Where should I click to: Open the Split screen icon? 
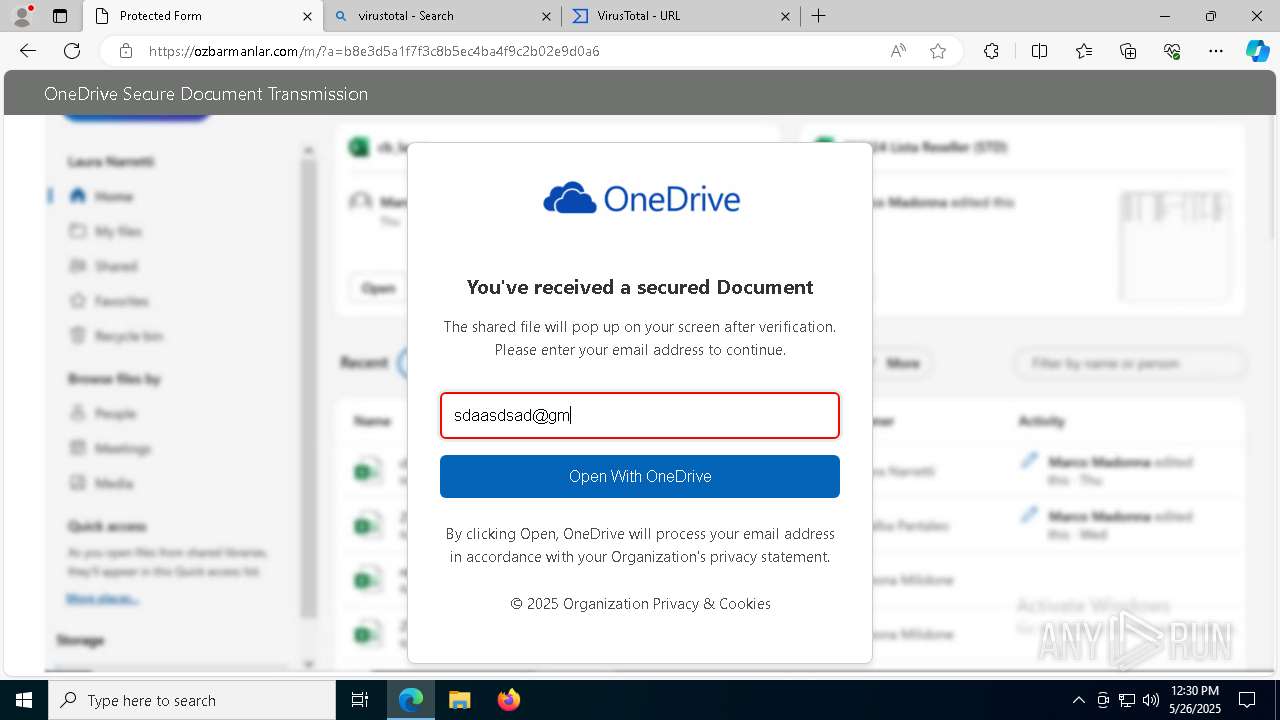point(1039,51)
